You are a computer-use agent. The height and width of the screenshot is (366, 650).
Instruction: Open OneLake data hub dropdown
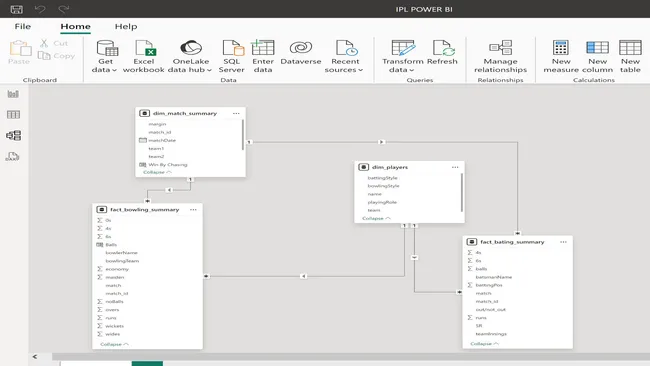pyautogui.click(x=190, y=57)
